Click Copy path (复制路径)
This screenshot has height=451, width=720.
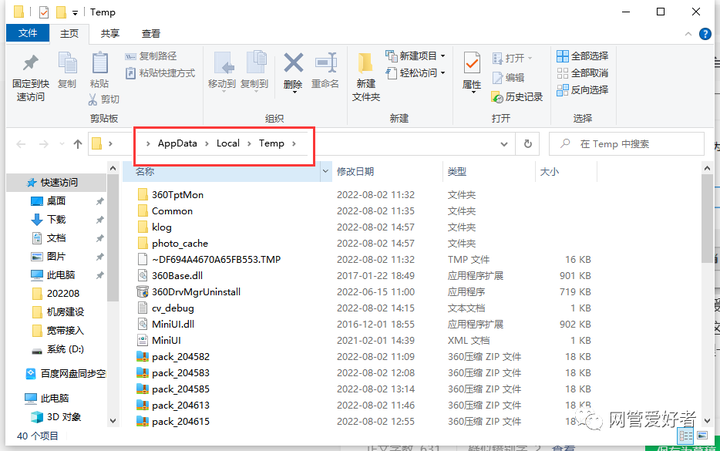[x=151, y=56]
